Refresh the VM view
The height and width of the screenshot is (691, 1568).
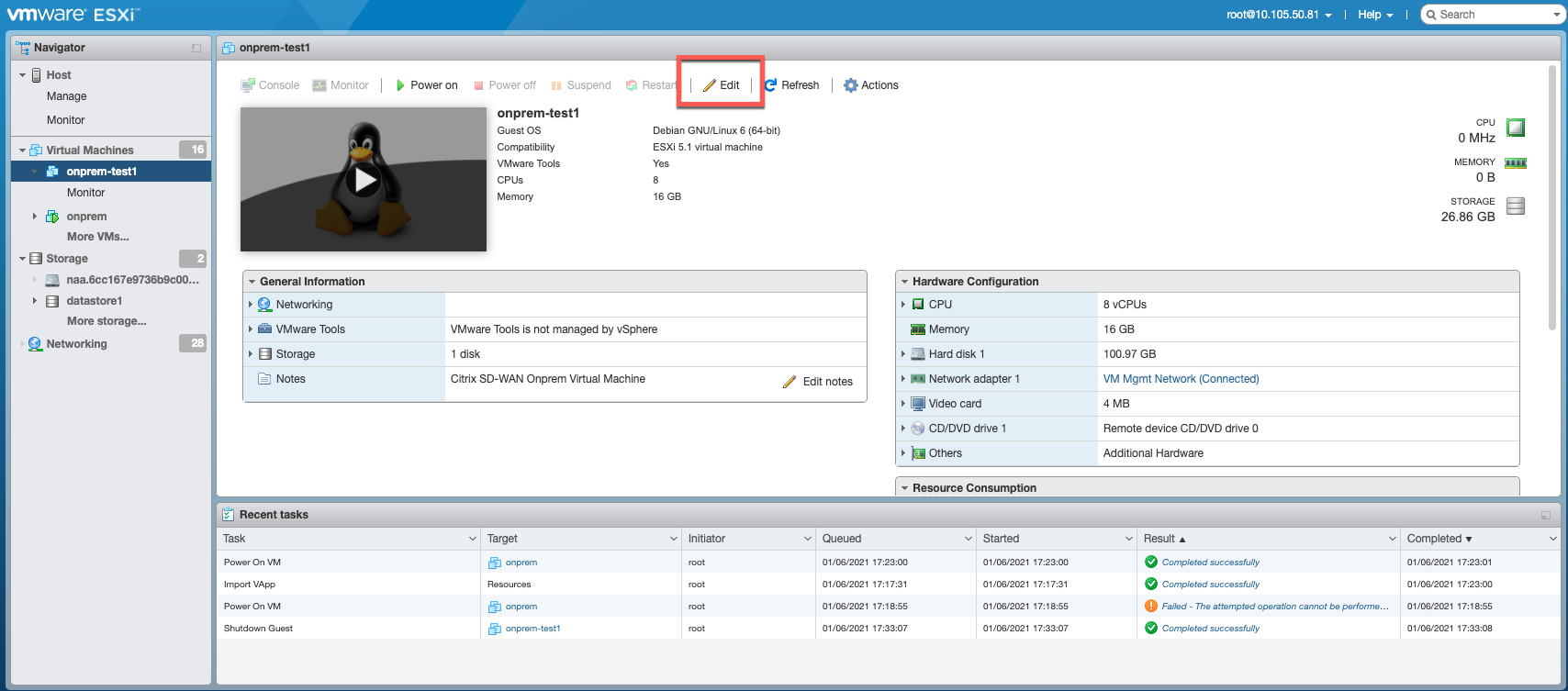tap(791, 85)
